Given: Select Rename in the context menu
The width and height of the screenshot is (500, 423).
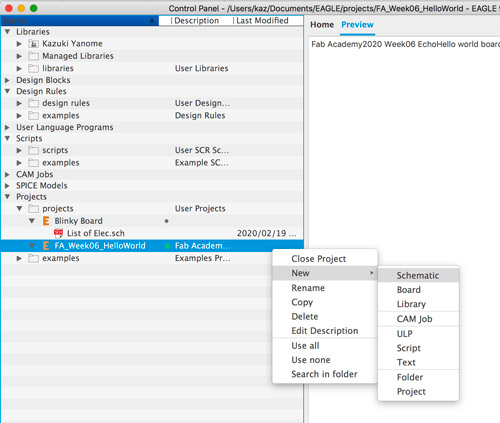Looking at the screenshot, I should [x=325, y=288].
